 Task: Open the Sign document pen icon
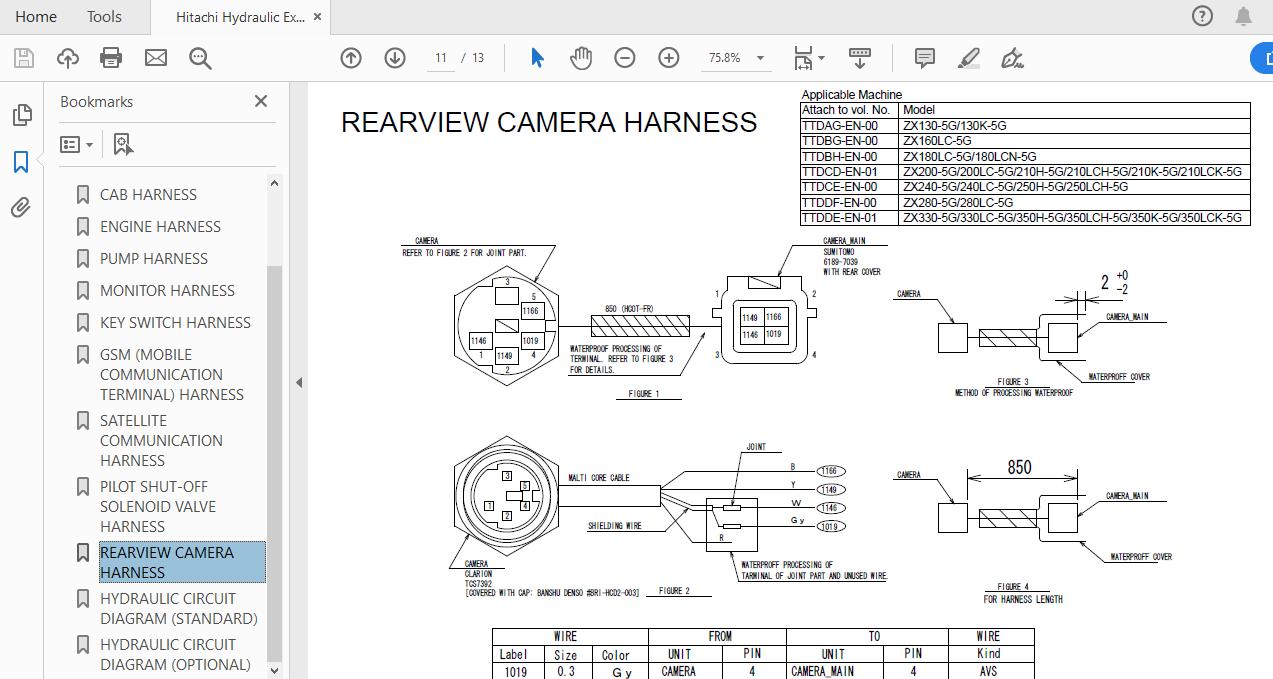tap(1013, 58)
